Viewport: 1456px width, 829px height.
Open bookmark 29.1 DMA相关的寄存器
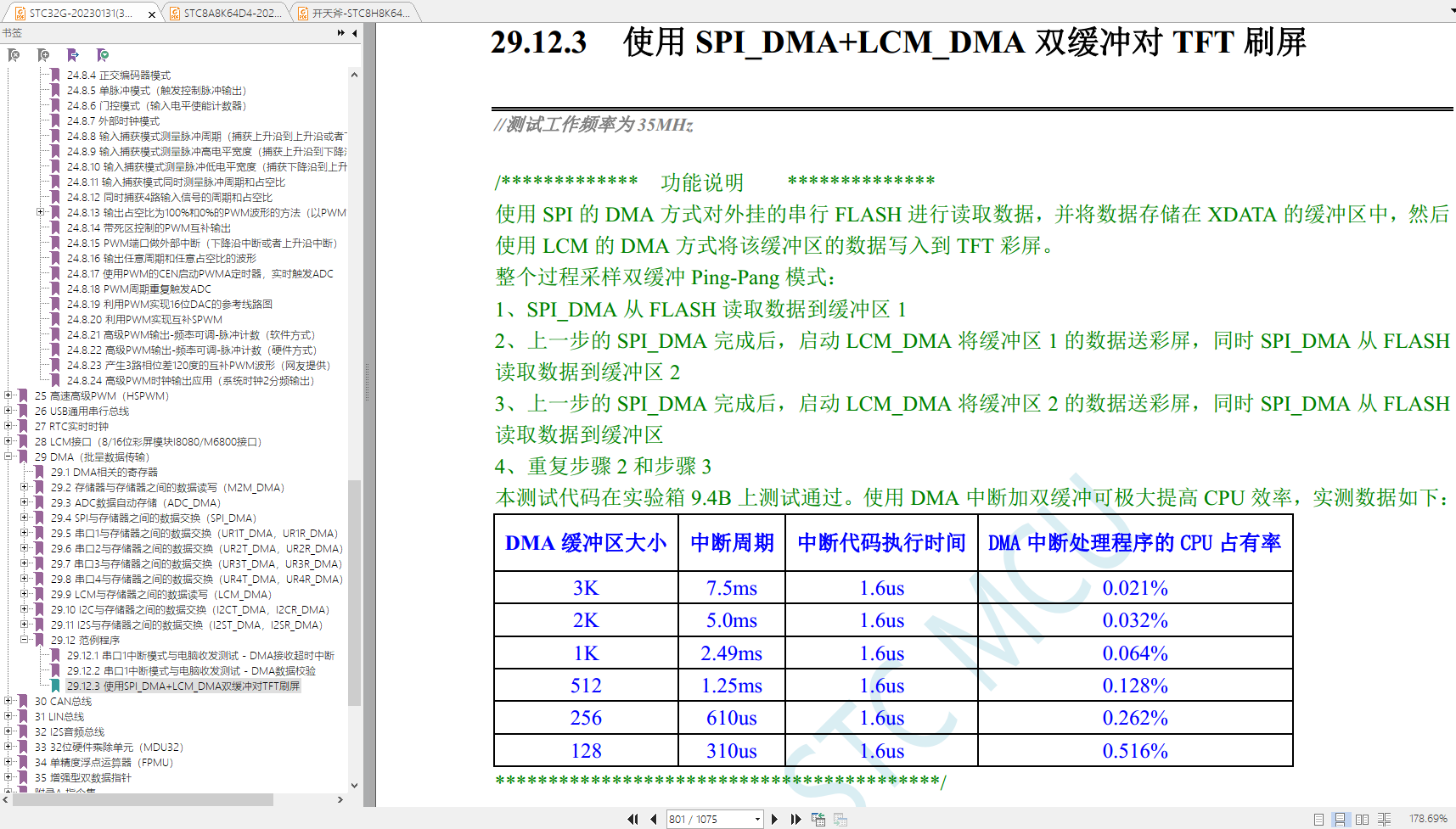(104, 473)
